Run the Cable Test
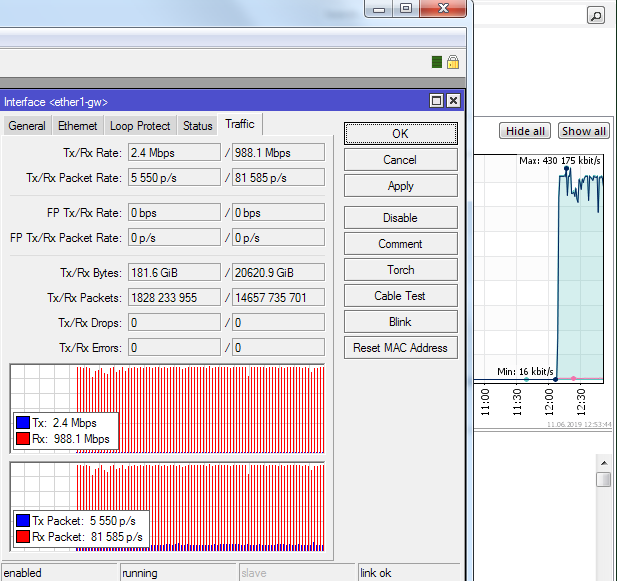 [401, 295]
